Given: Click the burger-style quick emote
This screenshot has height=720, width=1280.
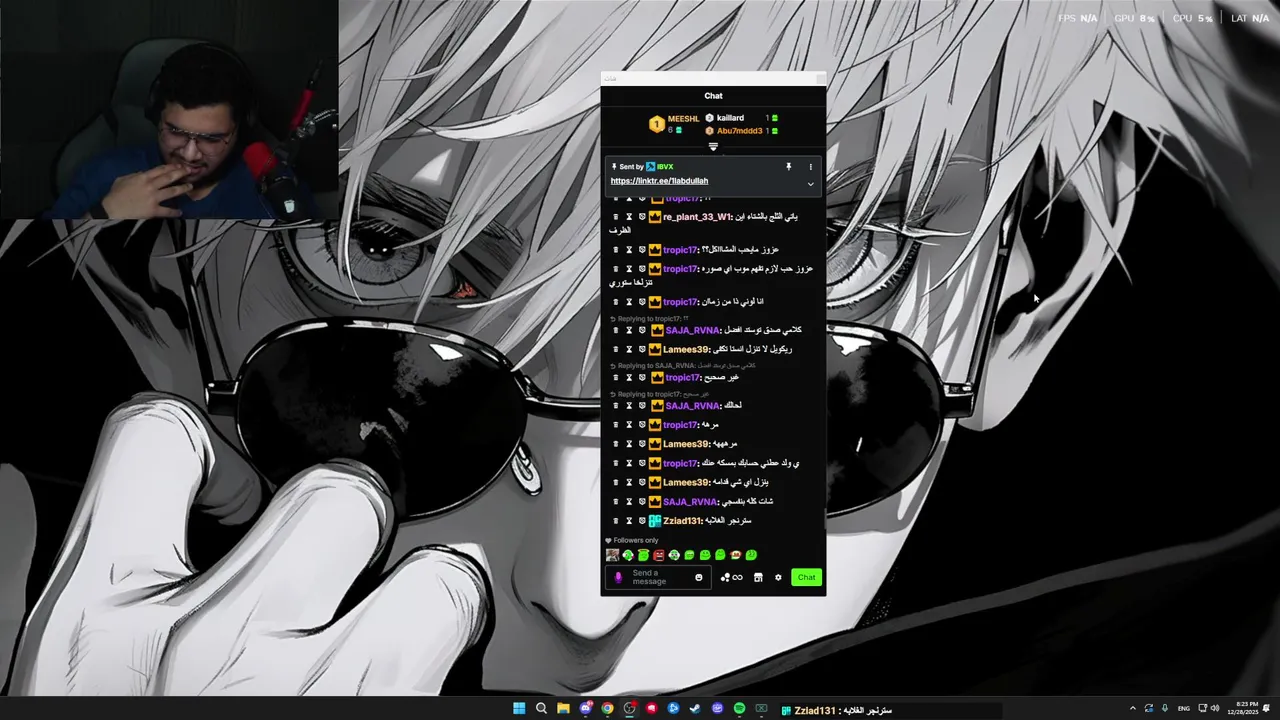Looking at the screenshot, I should click(736, 555).
